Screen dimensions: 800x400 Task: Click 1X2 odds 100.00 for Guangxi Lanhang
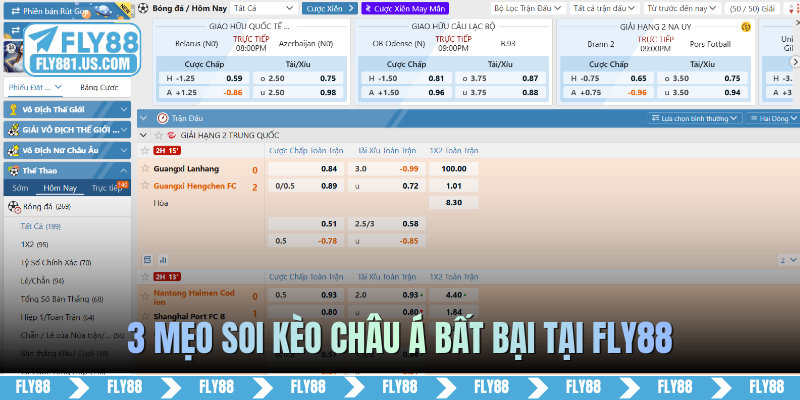(454, 169)
